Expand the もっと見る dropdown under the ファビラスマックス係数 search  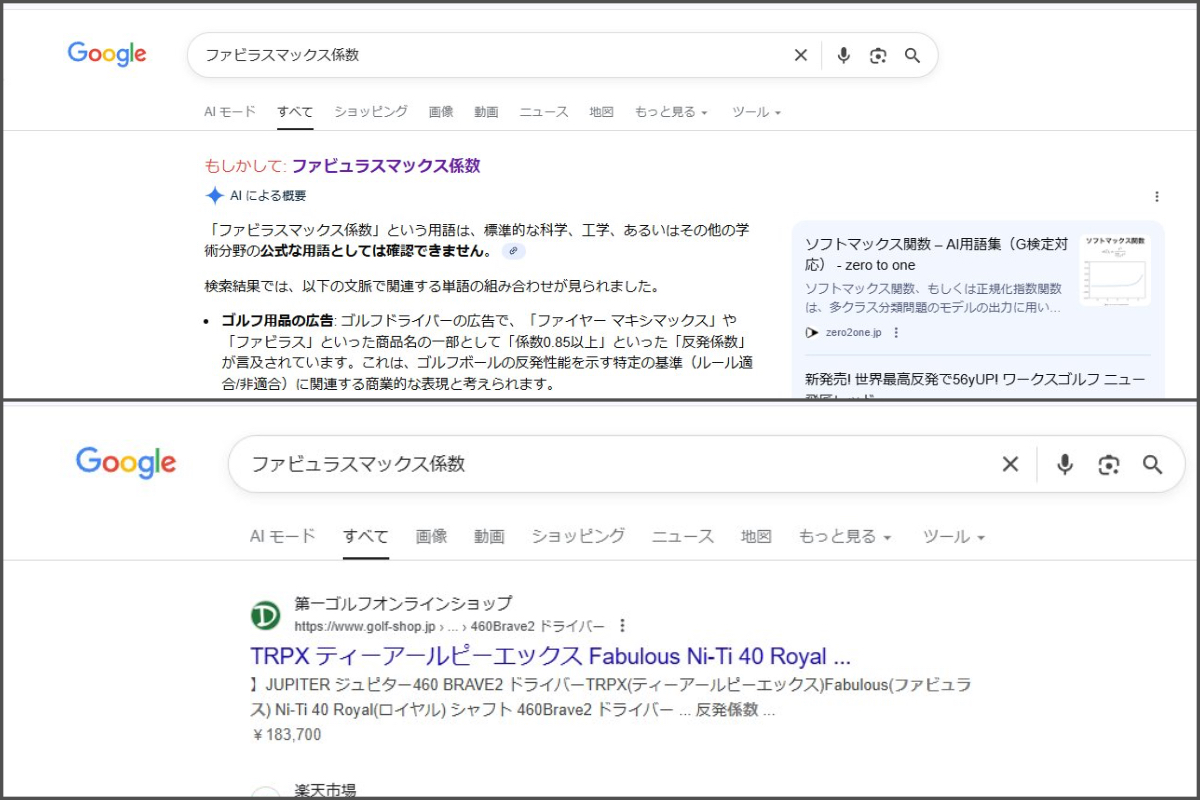(670, 112)
